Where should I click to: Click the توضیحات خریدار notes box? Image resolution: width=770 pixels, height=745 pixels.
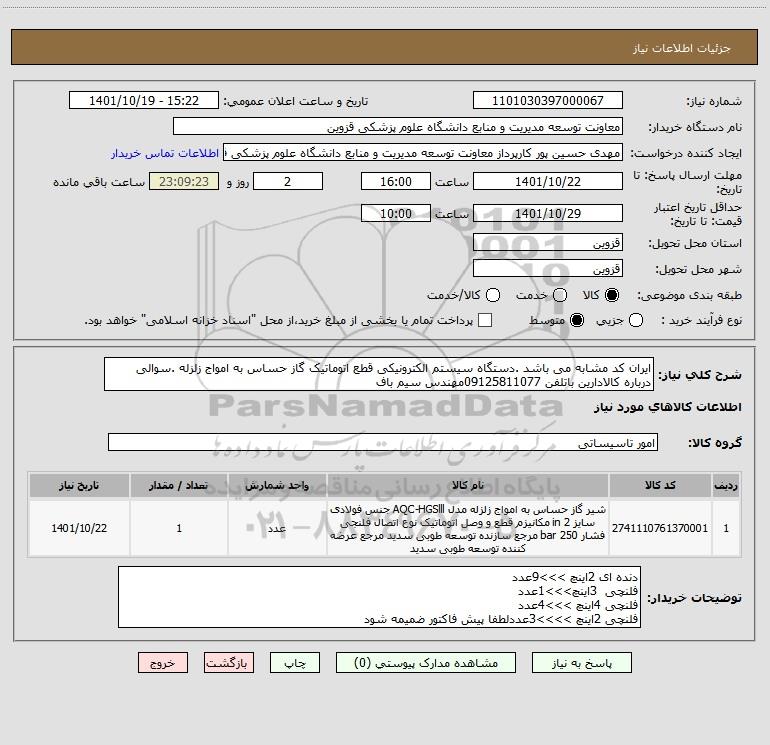coord(379,597)
